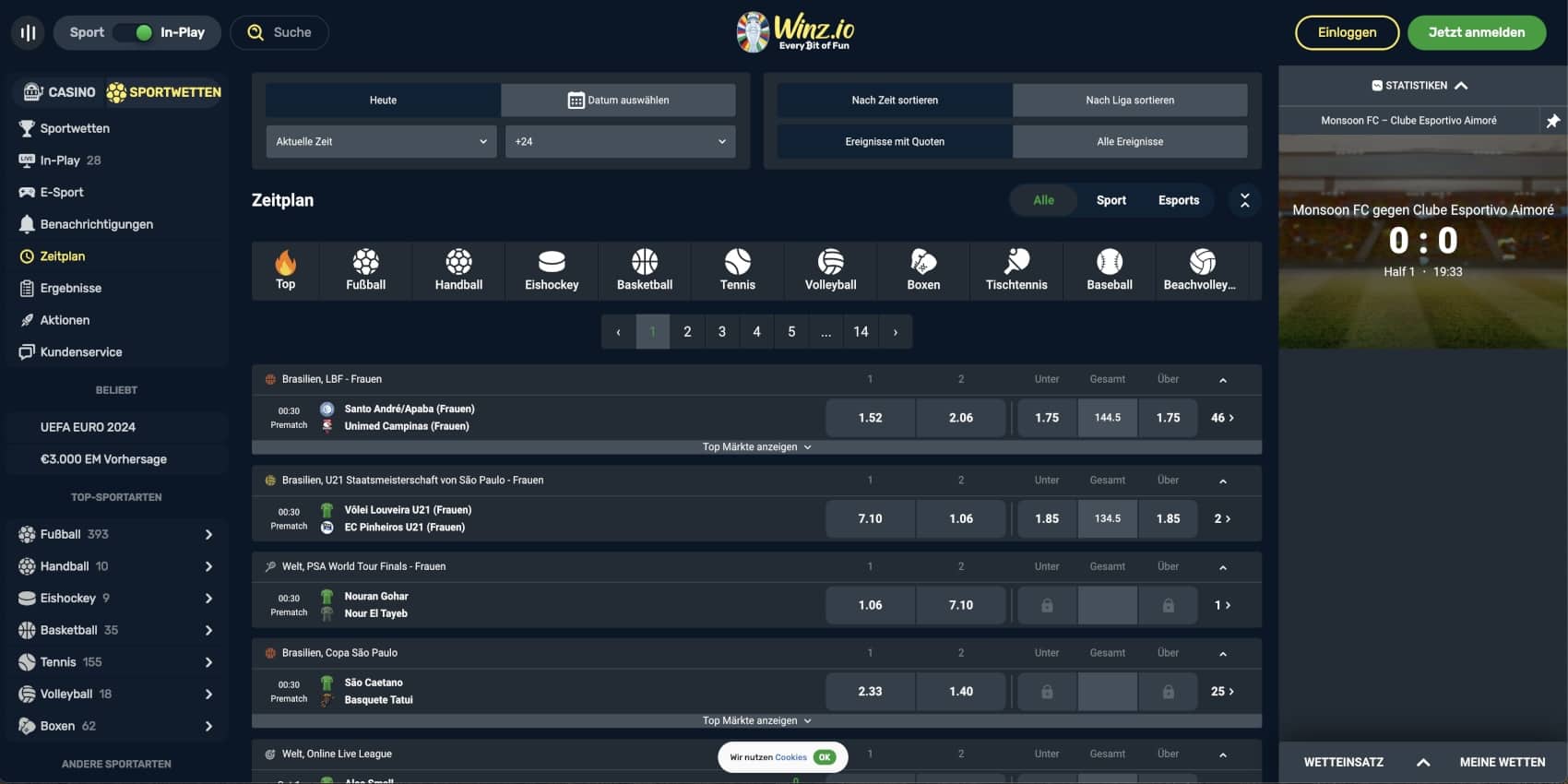Screen dimensions: 1568x784
Task: Click the Winz.io logo
Action: point(795,32)
